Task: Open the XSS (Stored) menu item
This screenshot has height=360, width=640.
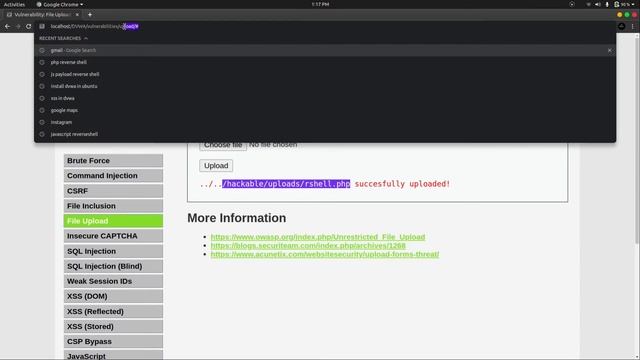Action: [113, 327]
